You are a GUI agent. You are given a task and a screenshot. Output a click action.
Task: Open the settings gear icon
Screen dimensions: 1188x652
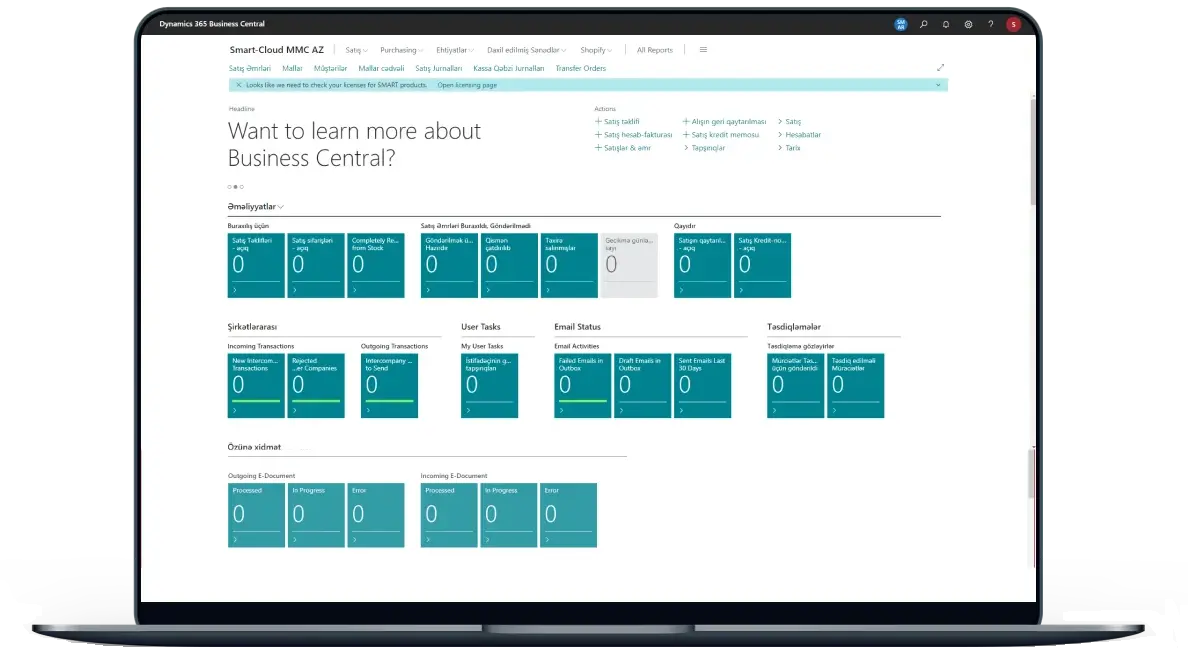[968, 24]
